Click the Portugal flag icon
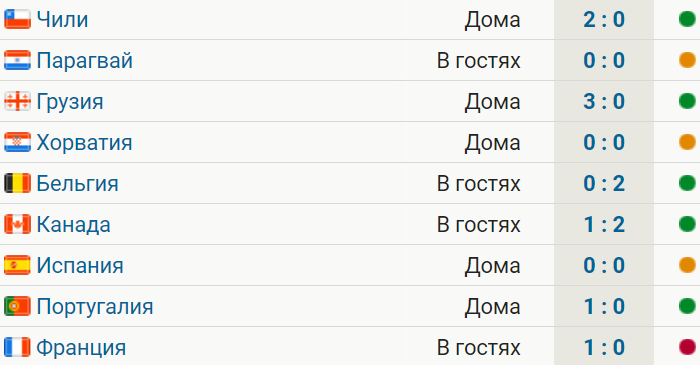The height and width of the screenshot is (365, 700). [17, 307]
